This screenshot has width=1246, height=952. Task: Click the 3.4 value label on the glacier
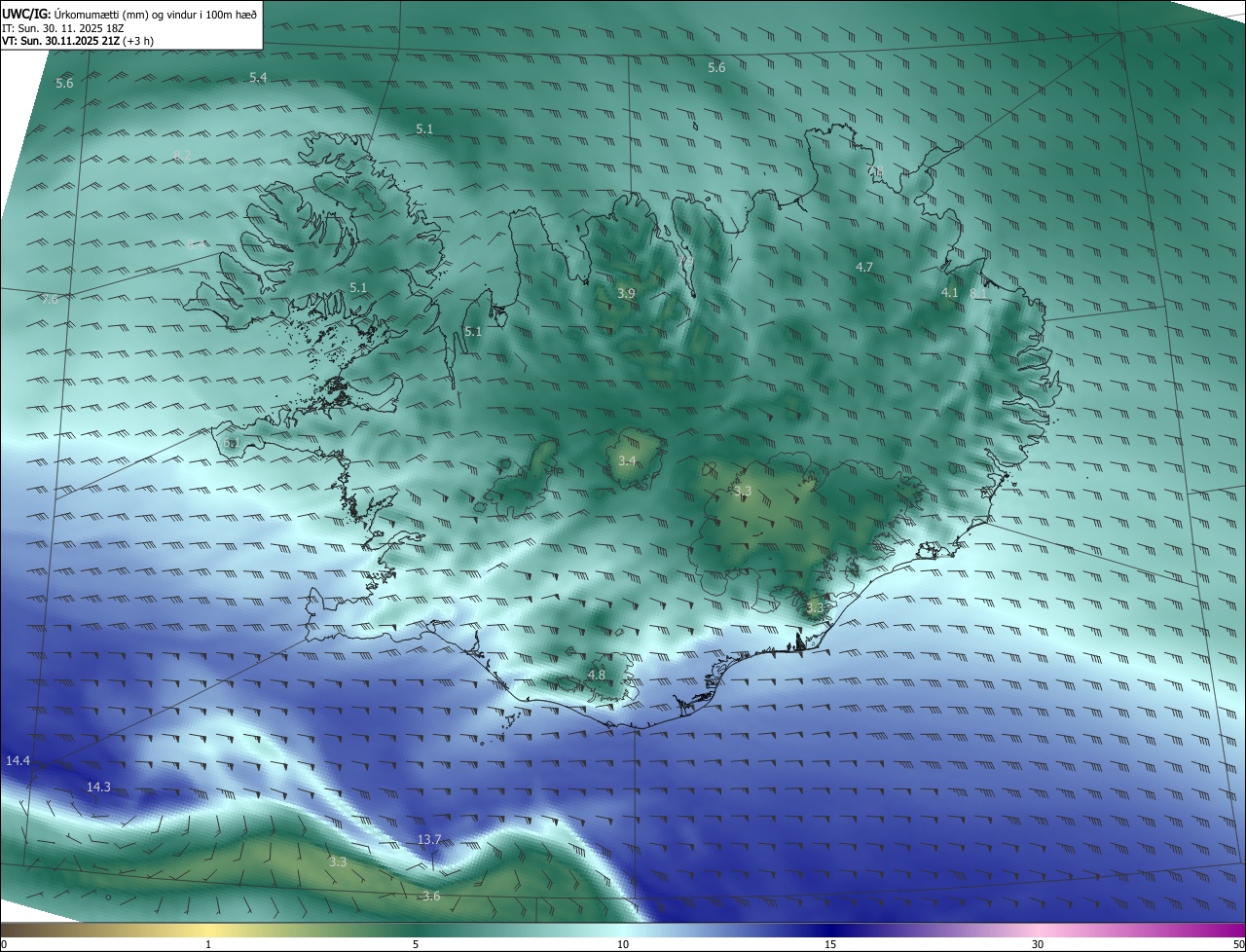[x=627, y=460]
